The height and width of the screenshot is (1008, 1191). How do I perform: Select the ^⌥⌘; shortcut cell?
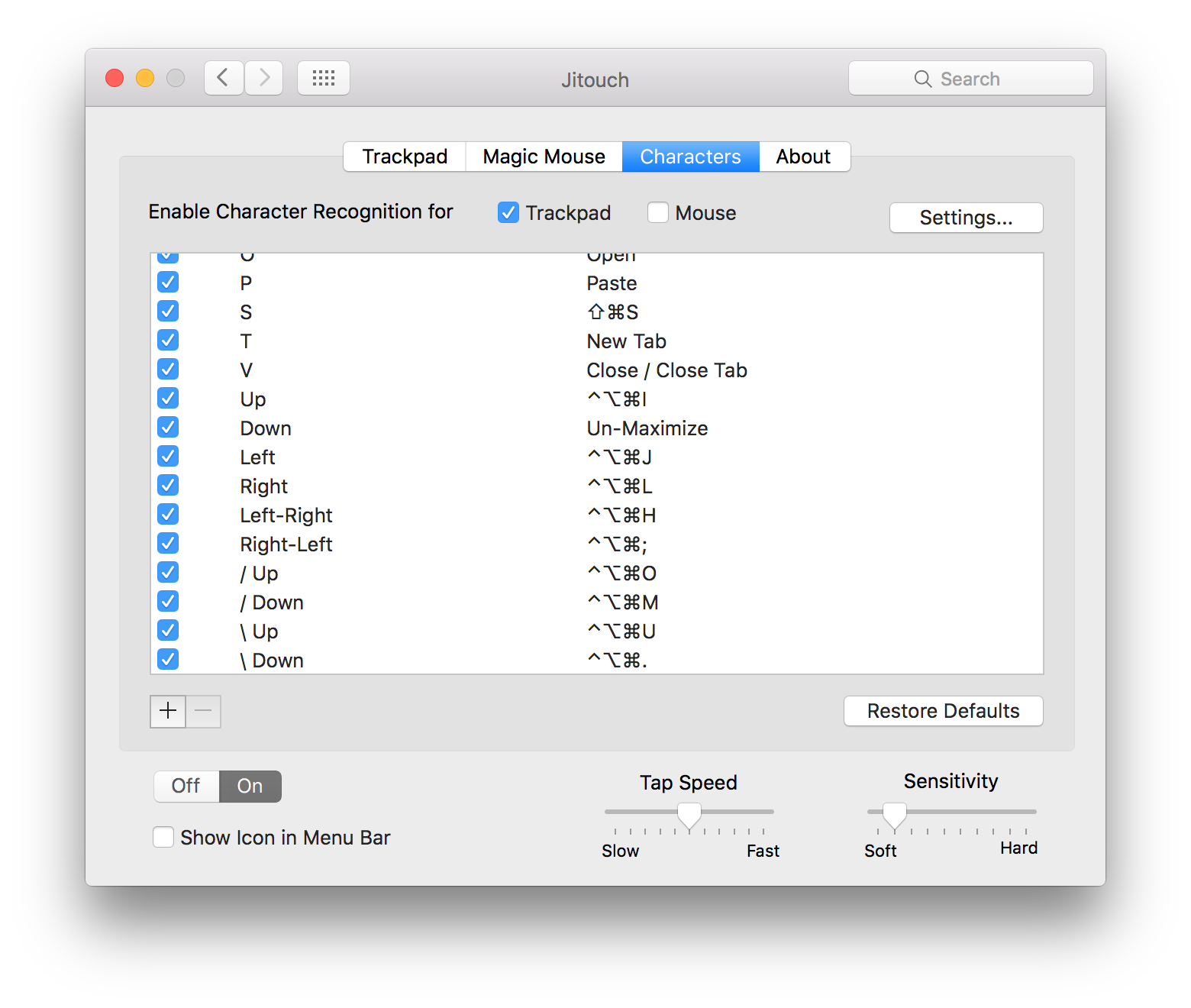(x=617, y=544)
